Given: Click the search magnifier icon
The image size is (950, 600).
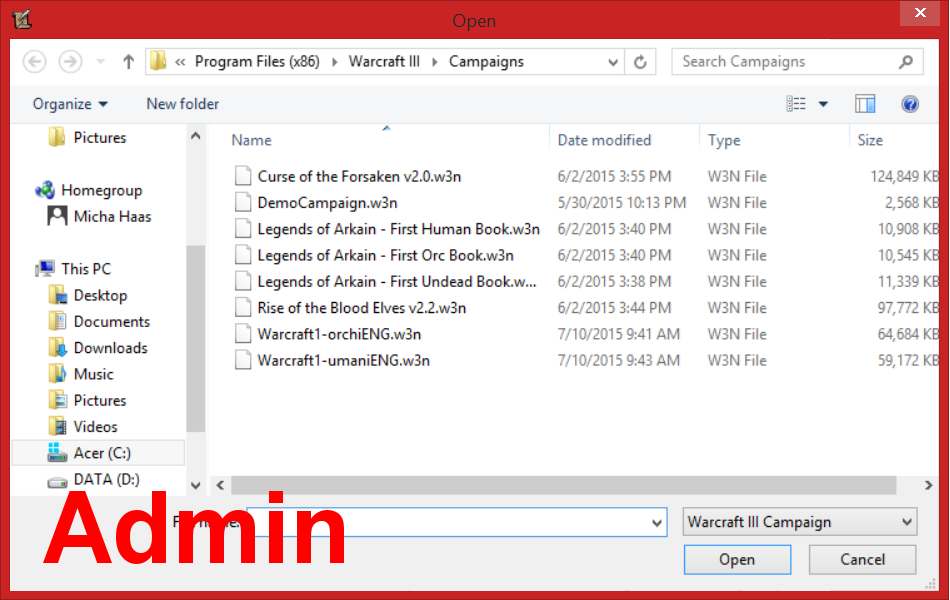Looking at the screenshot, I should pos(906,62).
